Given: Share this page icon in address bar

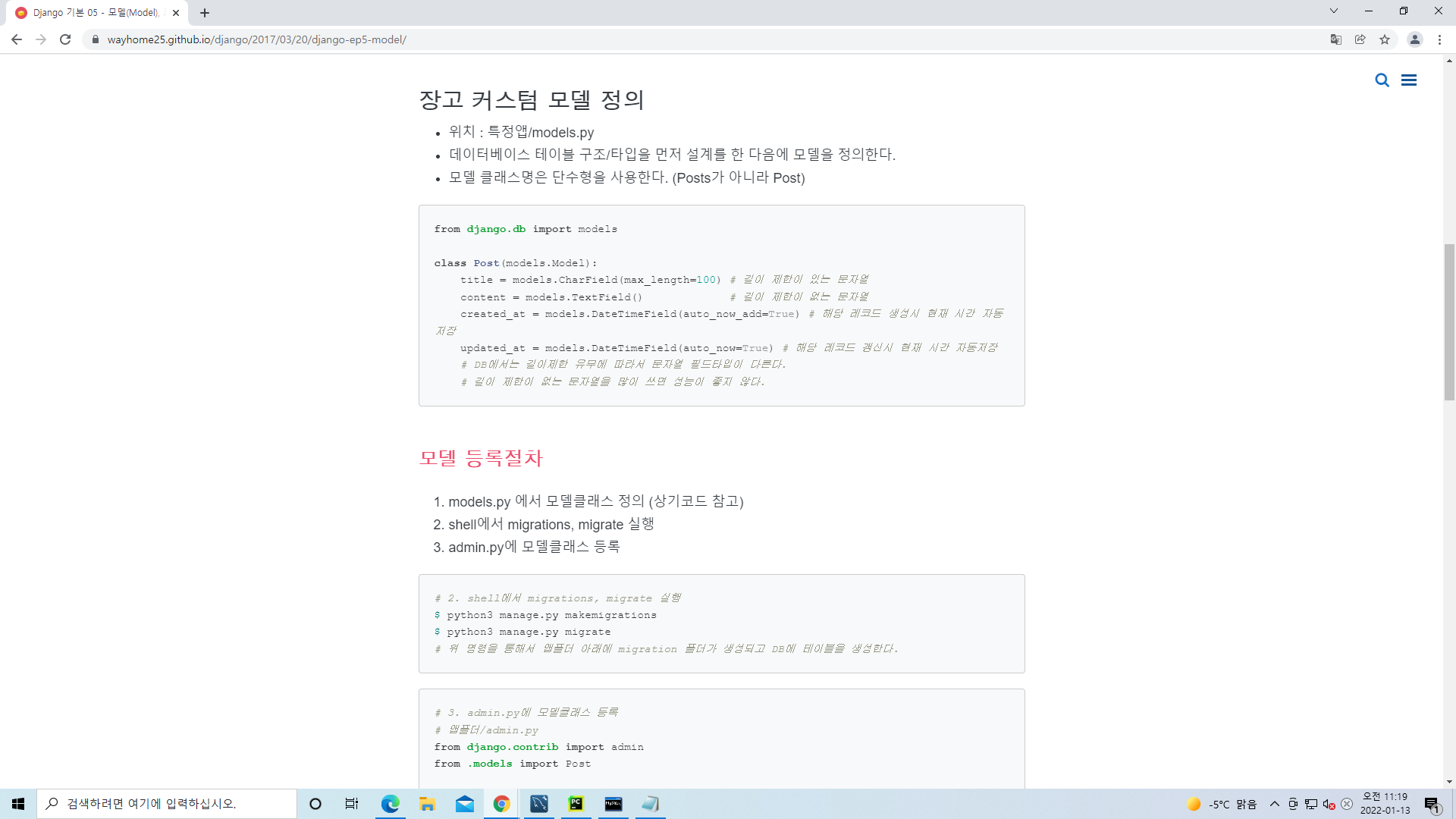Looking at the screenshot, I should click(1360, 39).
